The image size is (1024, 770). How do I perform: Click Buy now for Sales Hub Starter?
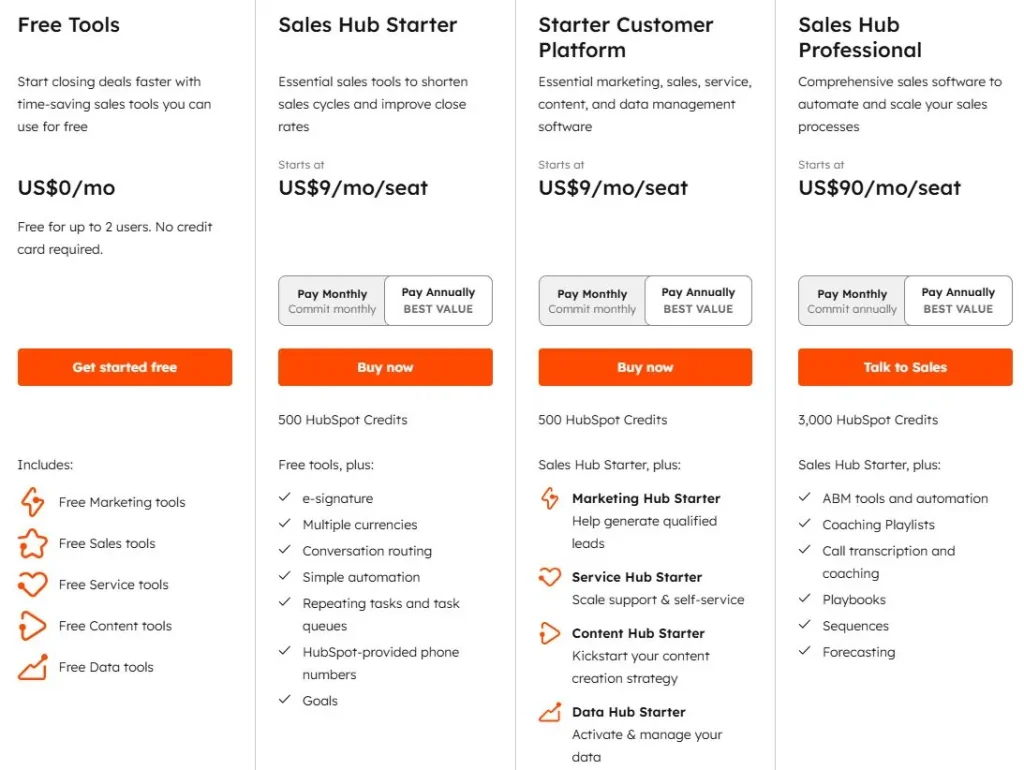385,367
